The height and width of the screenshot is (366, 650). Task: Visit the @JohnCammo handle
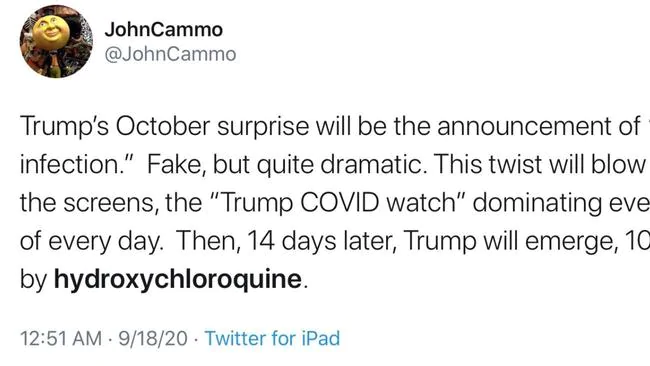[170, 54]
